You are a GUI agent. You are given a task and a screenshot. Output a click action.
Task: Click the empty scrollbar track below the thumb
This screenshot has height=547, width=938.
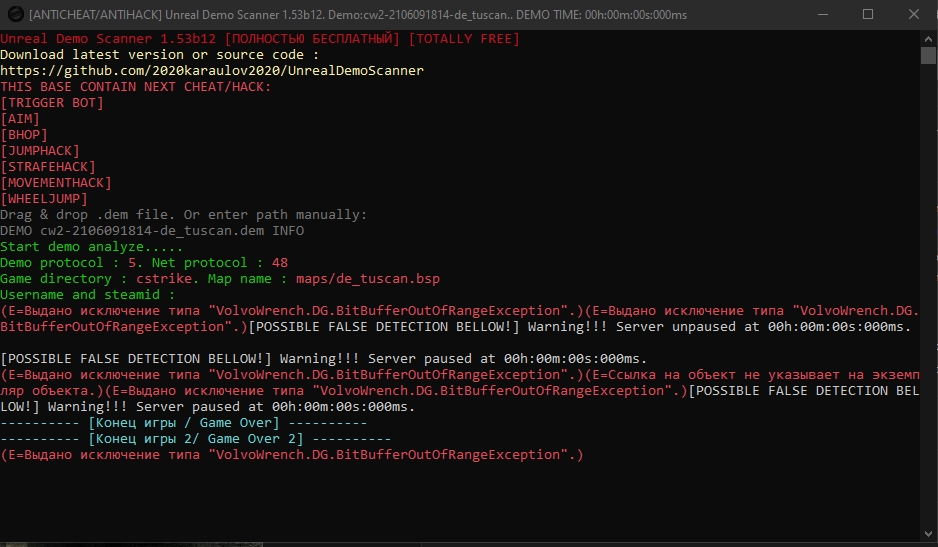(x=928, y=293)
